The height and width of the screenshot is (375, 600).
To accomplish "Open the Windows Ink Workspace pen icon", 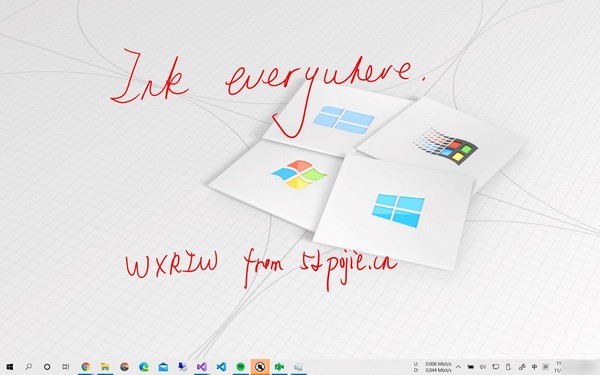I will coord(522,367).
